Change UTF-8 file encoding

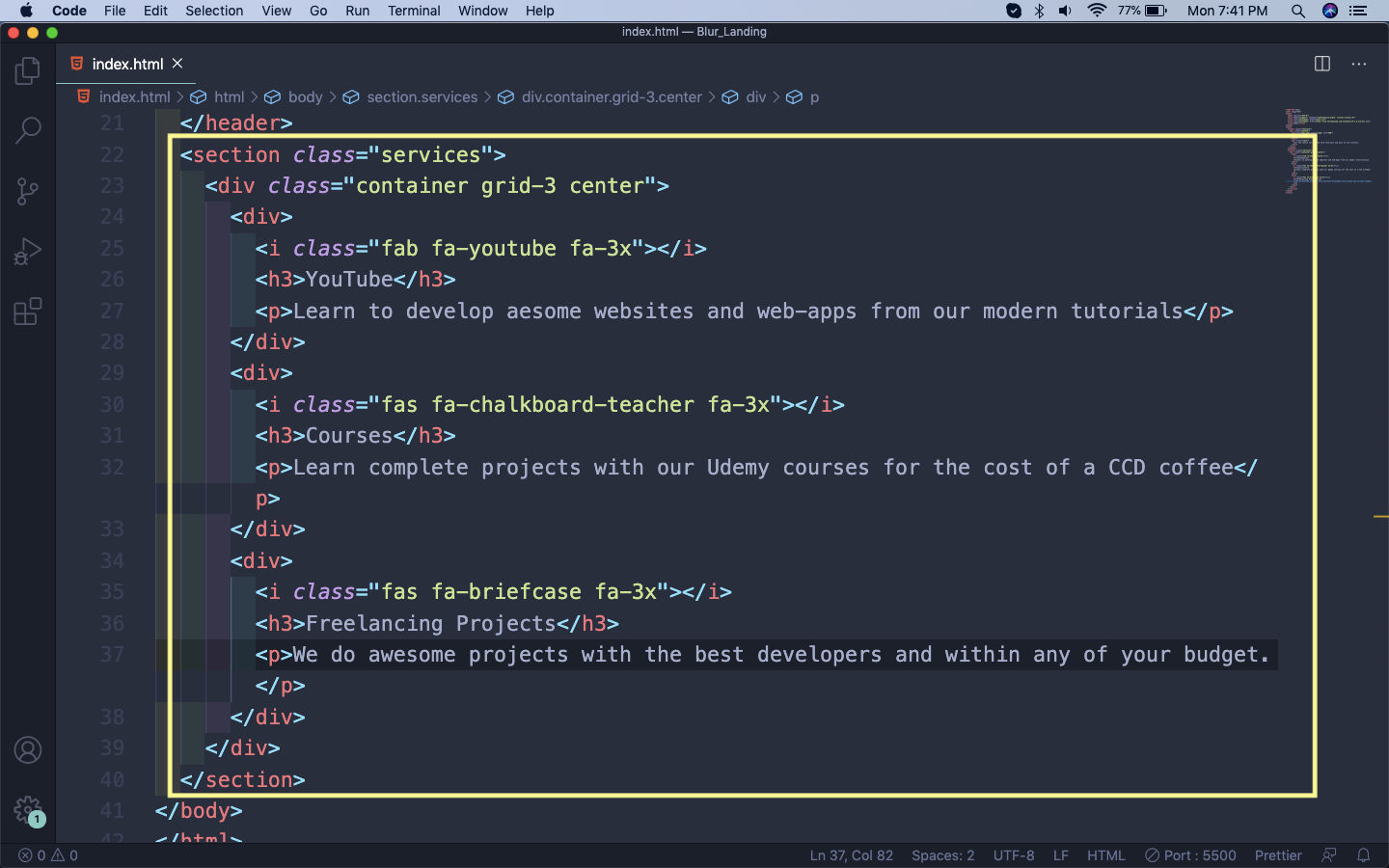pos(1014,855)
